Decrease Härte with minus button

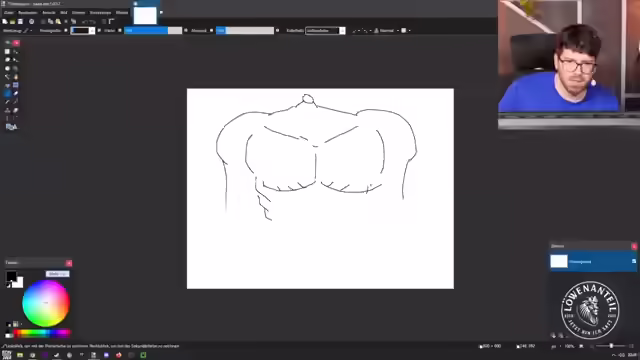pos(120,31)
